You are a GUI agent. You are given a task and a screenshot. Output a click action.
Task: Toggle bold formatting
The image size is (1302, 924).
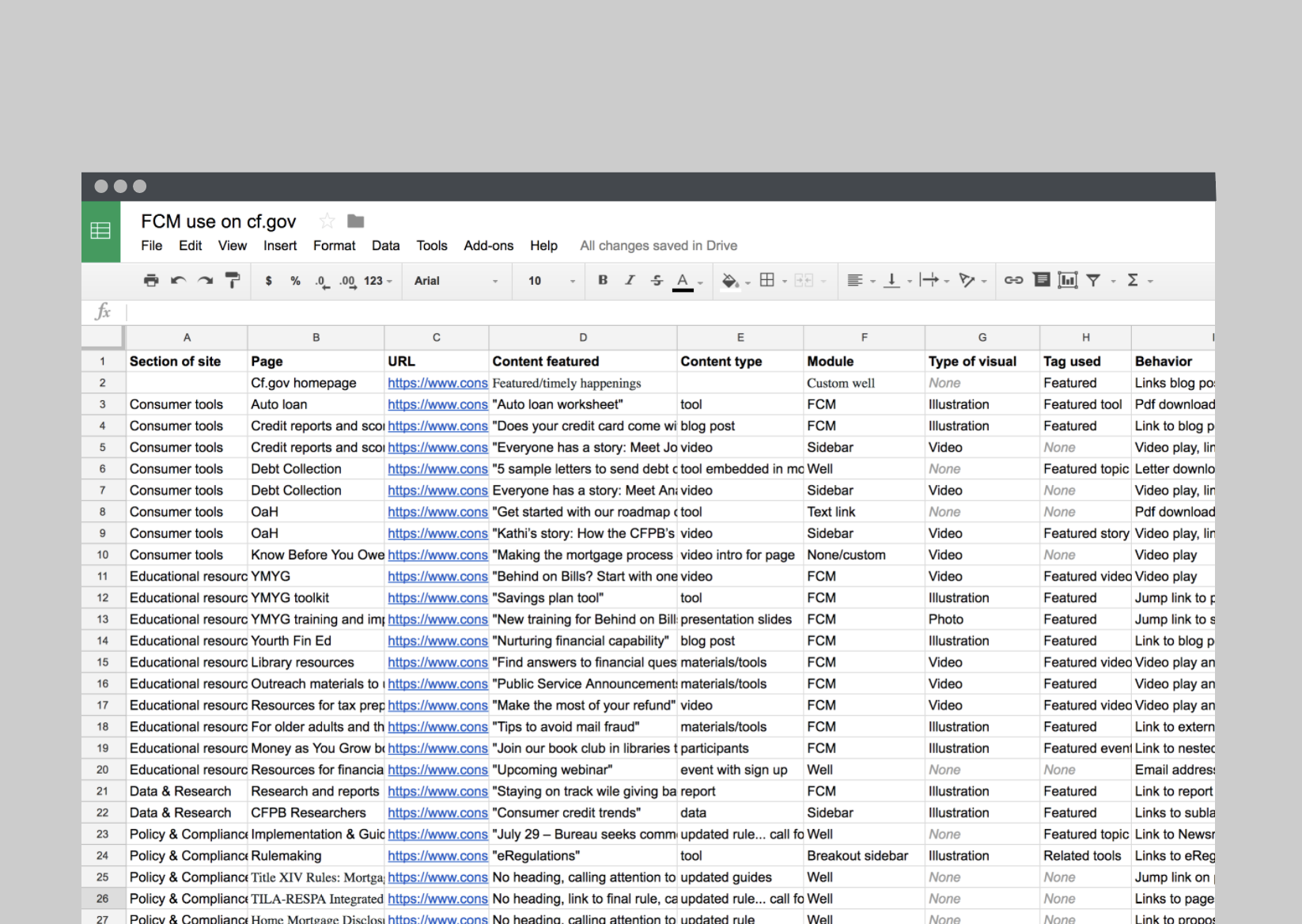pyautogui.click(x=603, y=280)
